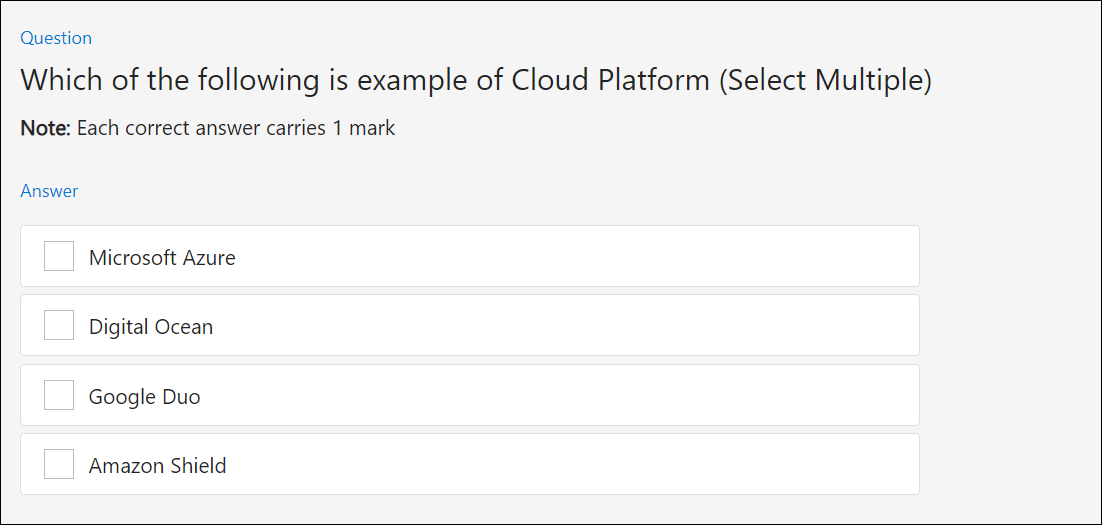Select the Google Duo checkbox
The image size is (1102, 525).
pos(59,395)
